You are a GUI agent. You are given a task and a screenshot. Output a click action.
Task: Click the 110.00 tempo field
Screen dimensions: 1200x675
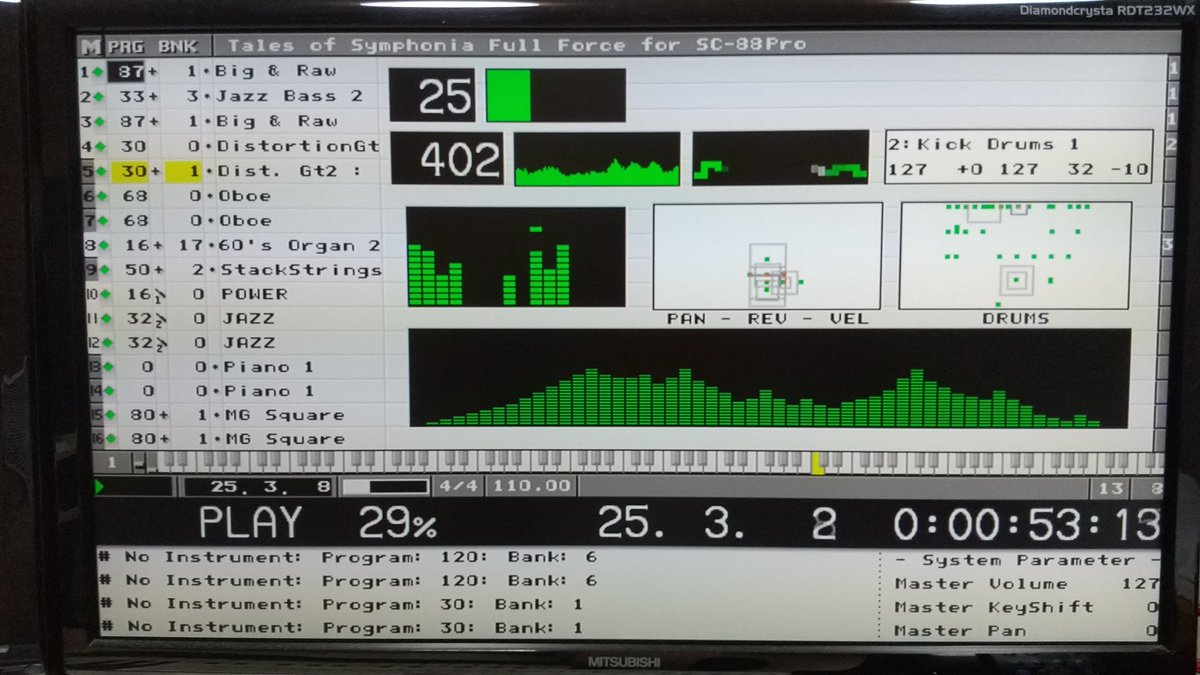click(531, 487)
